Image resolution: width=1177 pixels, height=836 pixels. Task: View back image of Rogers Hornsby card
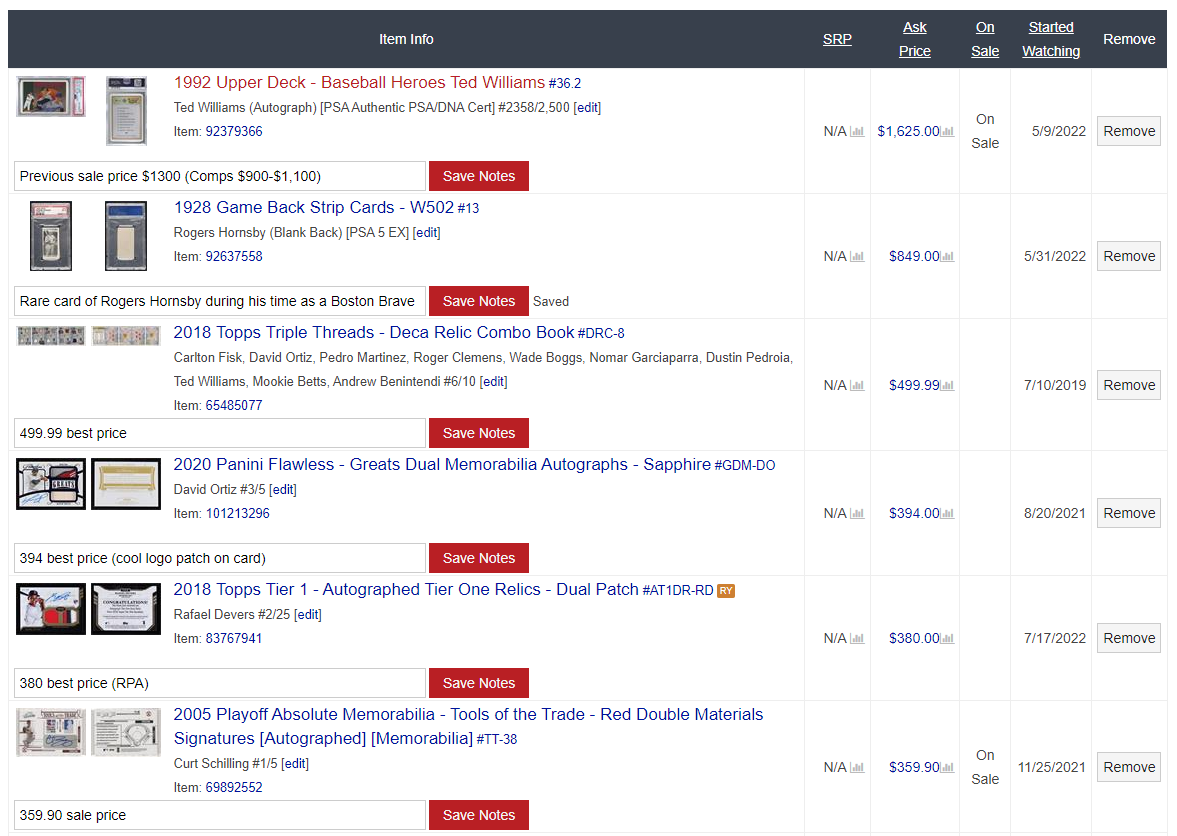[x=126, y=236]
